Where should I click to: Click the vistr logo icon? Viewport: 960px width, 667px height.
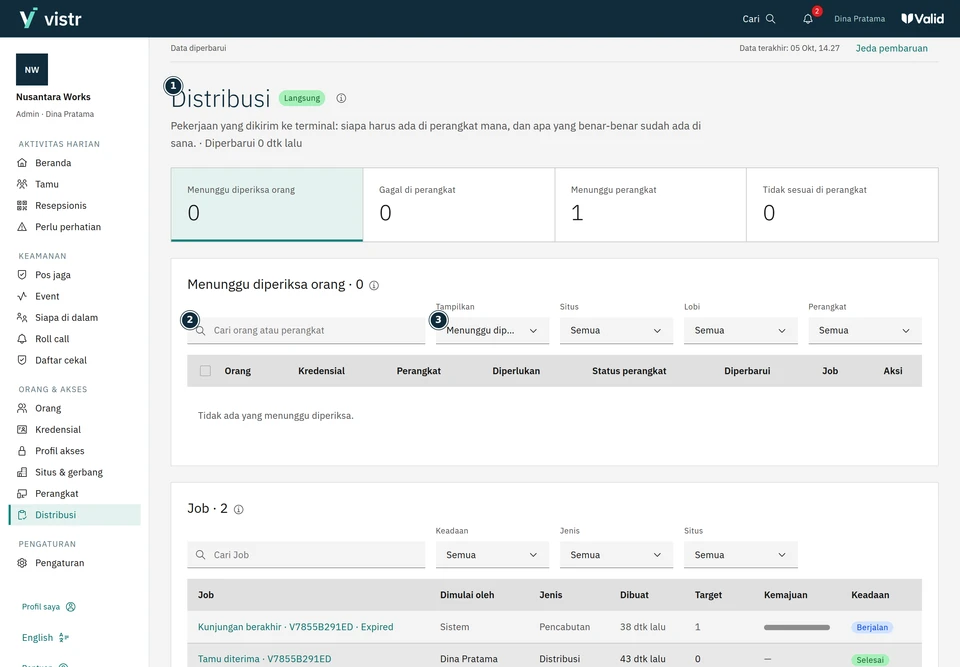coord(28,18)
